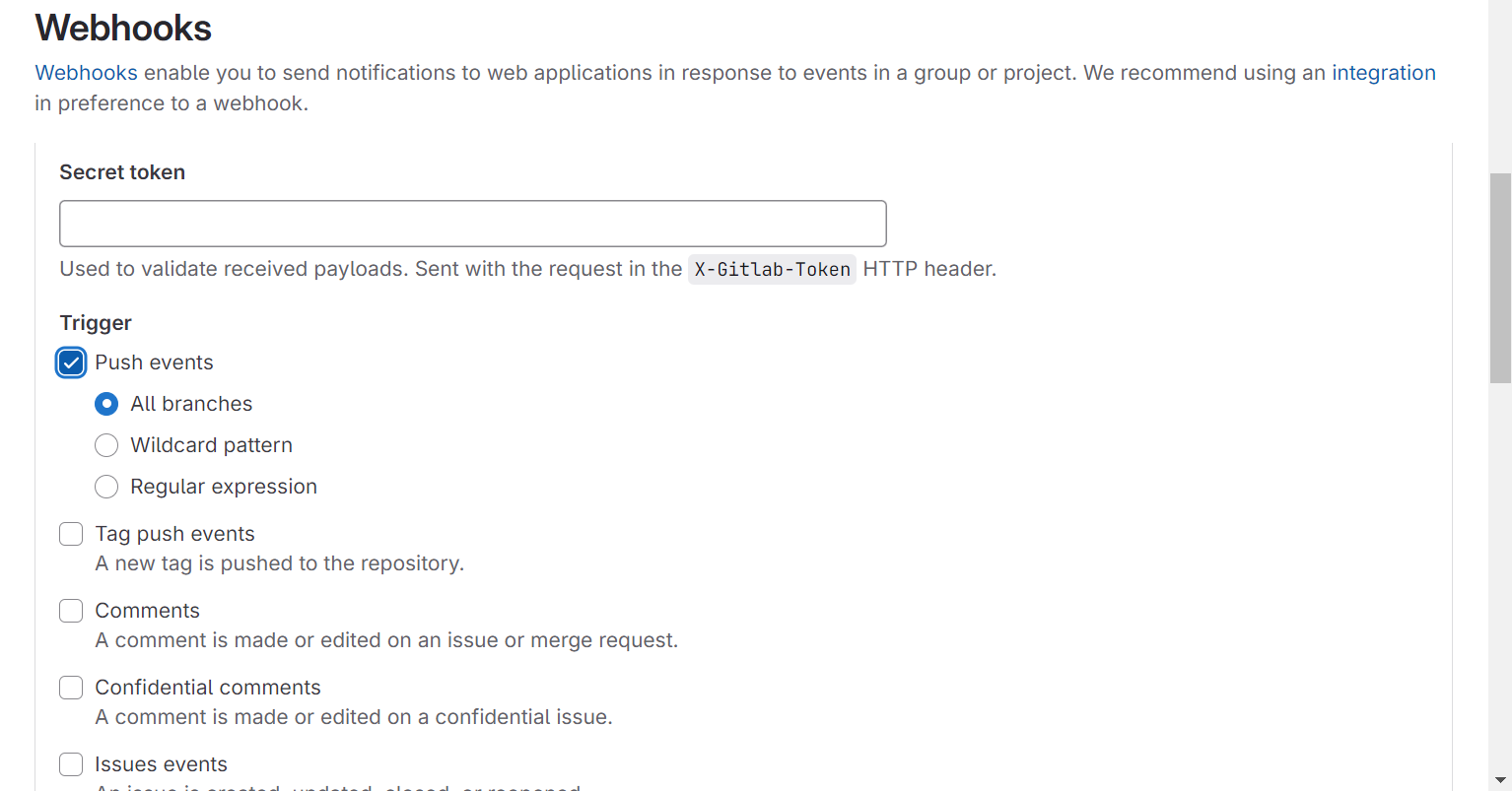Open the Webhooks documentation link

(87, 73)
